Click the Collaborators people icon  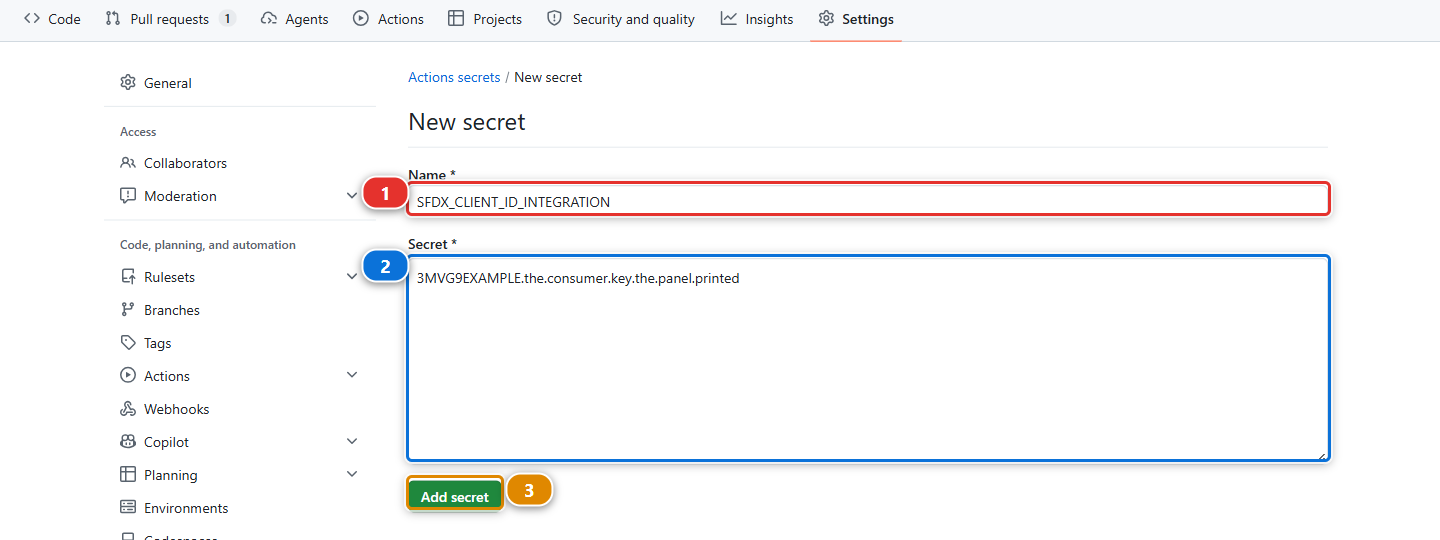128,163
